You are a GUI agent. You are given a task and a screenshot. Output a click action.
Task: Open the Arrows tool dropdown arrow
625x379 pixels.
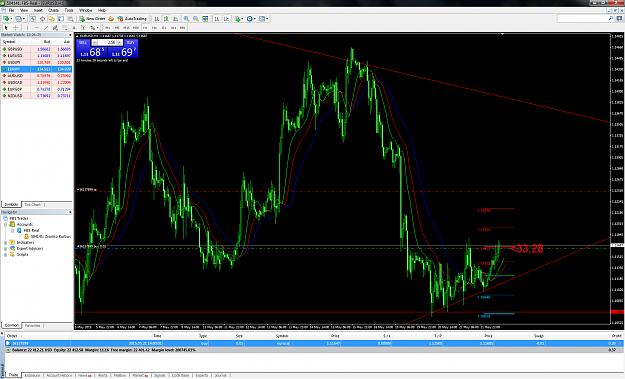click(98, 28)
